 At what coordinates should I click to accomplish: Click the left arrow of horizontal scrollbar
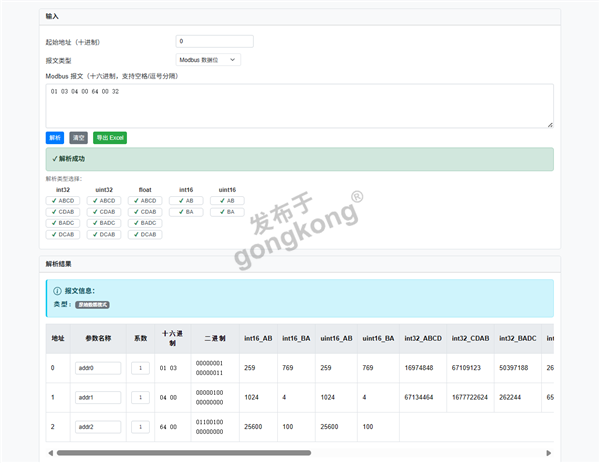pos(50,453)
